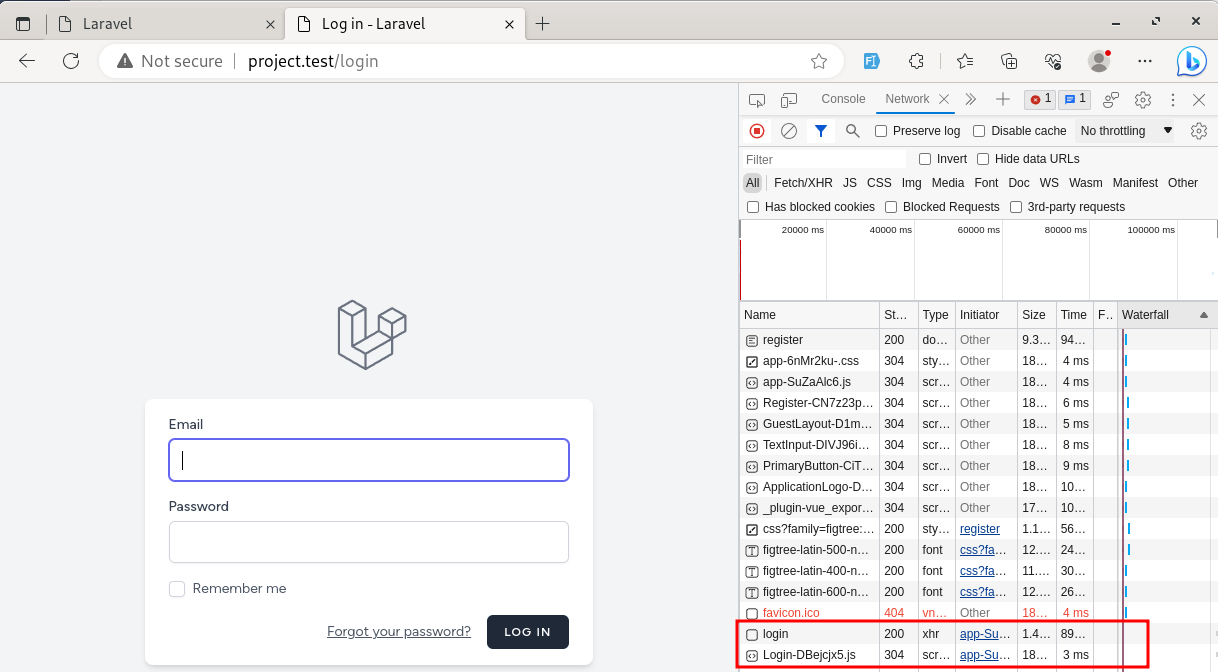Add this page to favorites using the star
Screen dimensions: 1218x672
click(x=819, y=61)
